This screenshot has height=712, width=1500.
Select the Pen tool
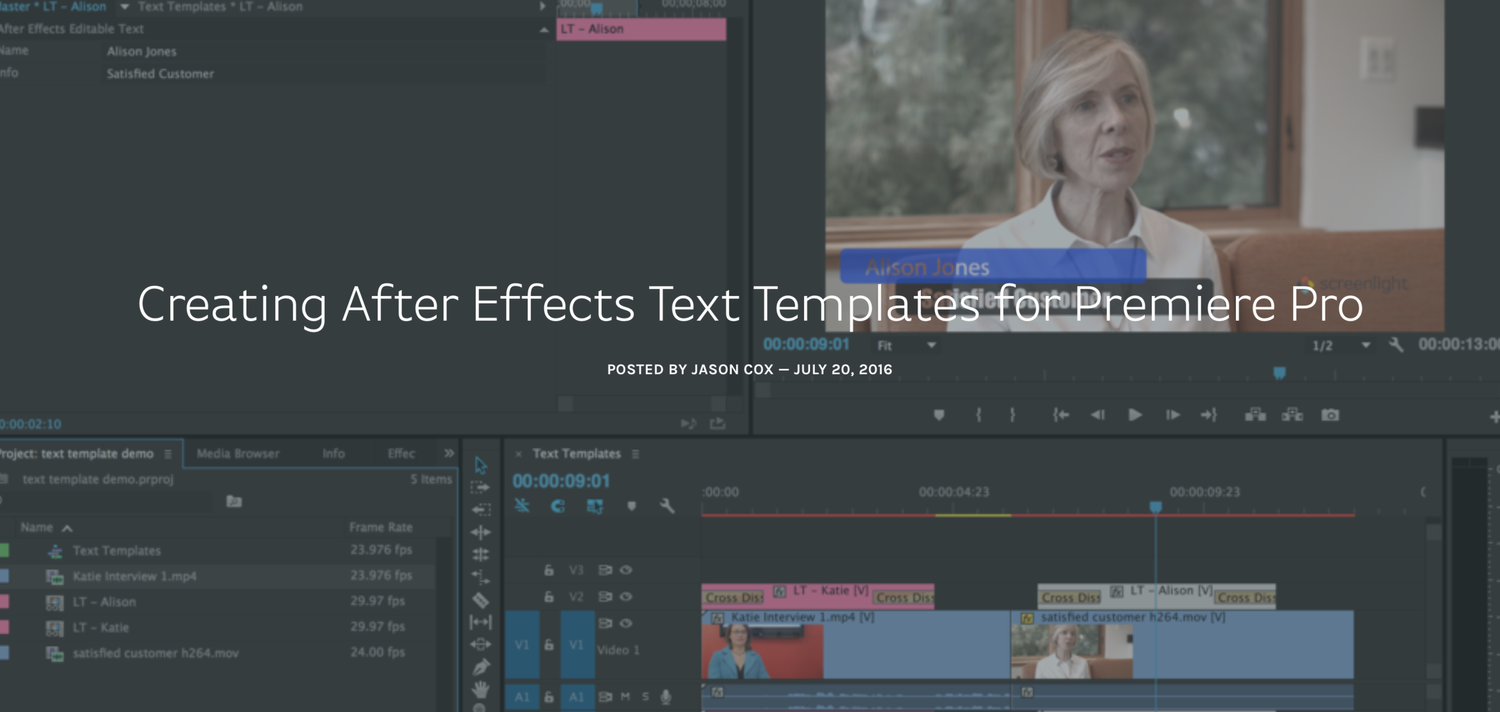point(481,667)
